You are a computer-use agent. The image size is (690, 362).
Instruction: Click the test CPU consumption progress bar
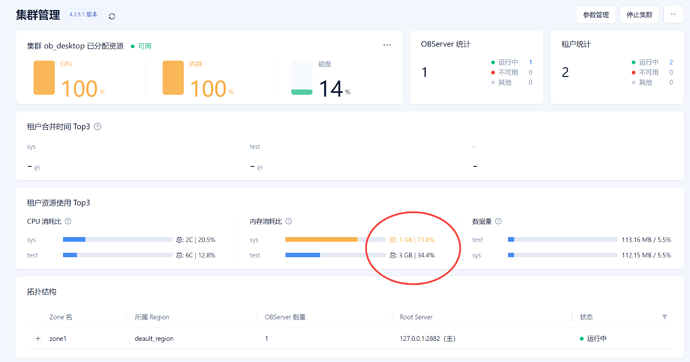pos(117,255)
